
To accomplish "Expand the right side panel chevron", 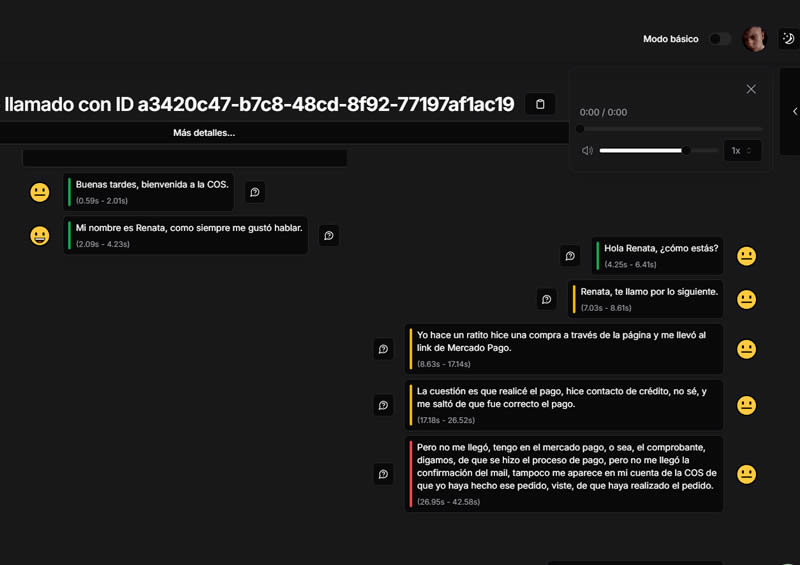I will (x=793, y=111).
